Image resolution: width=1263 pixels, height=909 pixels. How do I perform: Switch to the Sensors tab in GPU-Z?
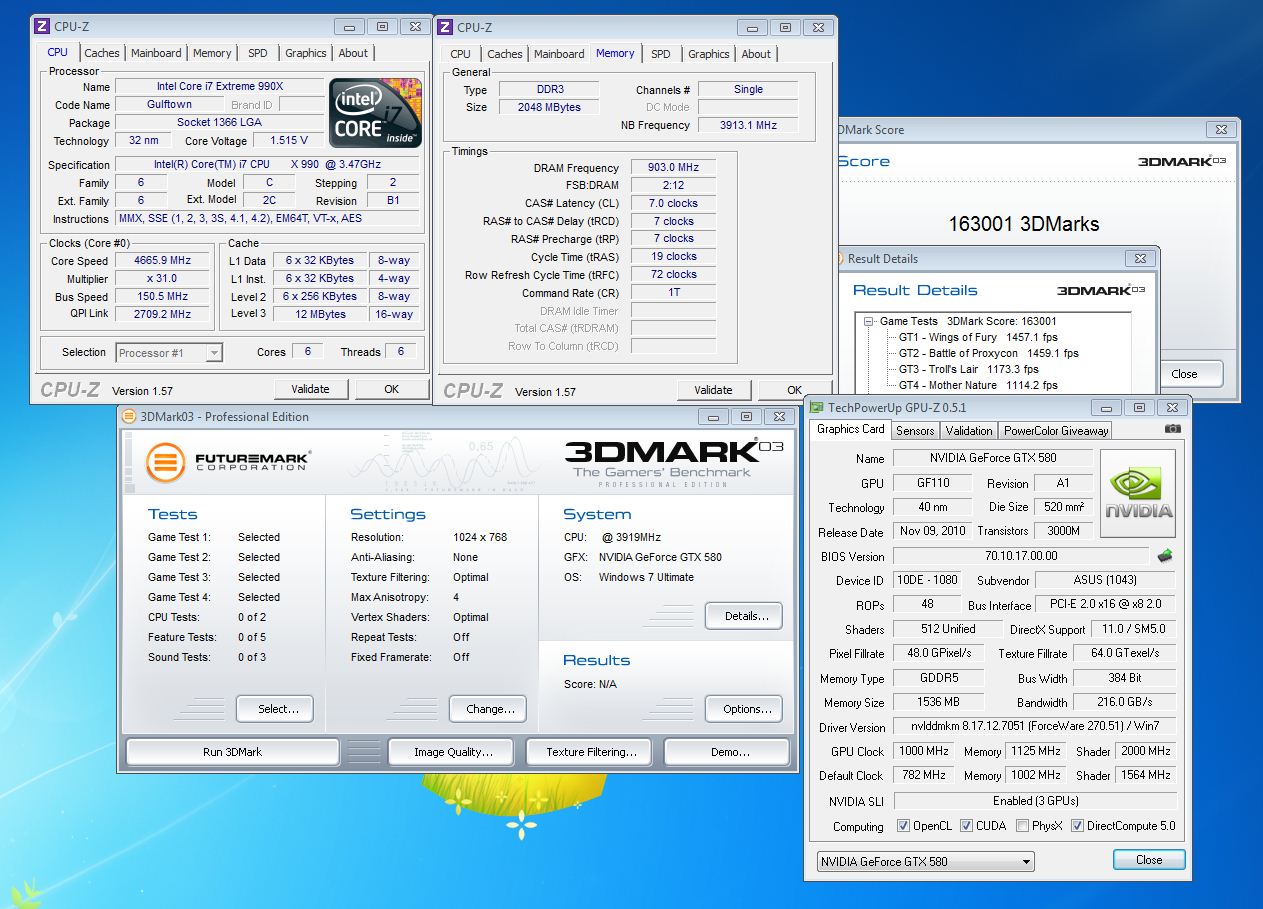tap(915, 430)
